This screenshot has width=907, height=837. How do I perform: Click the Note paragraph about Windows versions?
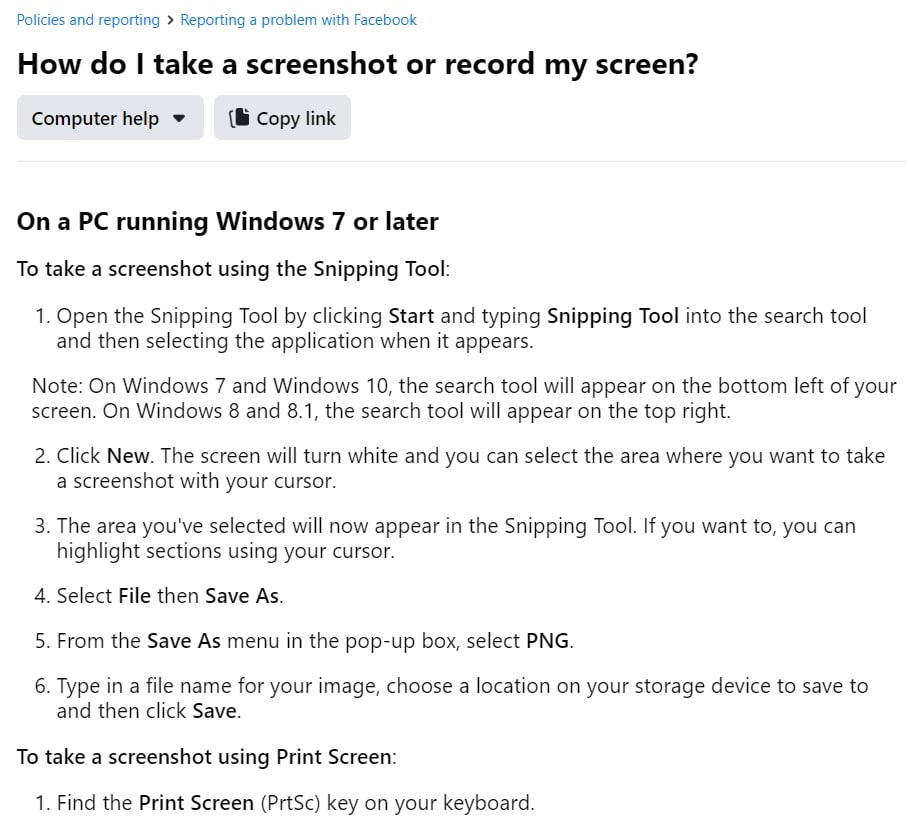(464, 399)
